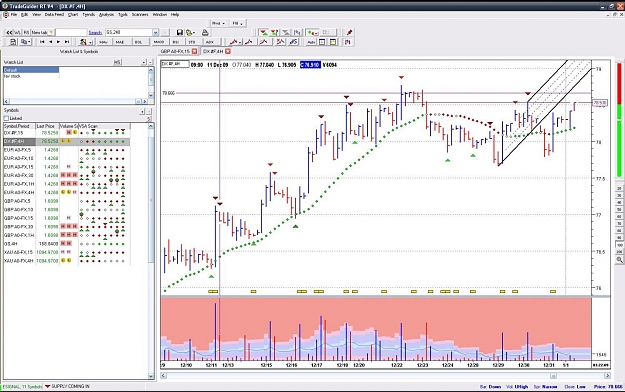Click the window layout icon next to Auto
This screenshot has height=392, width=625.
click(322, 42)
